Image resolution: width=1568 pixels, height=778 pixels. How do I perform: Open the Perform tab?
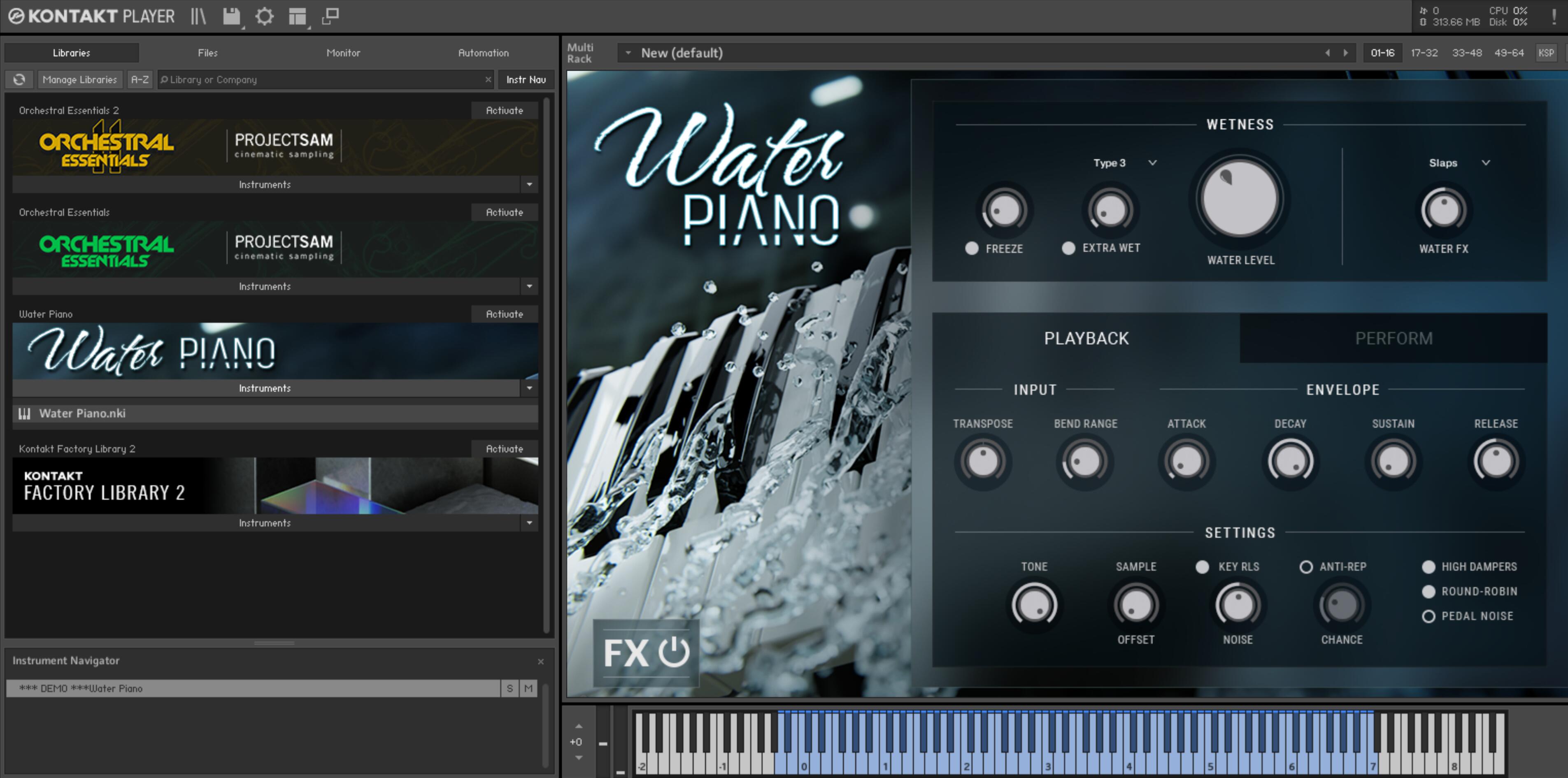tap(1394, 338)
